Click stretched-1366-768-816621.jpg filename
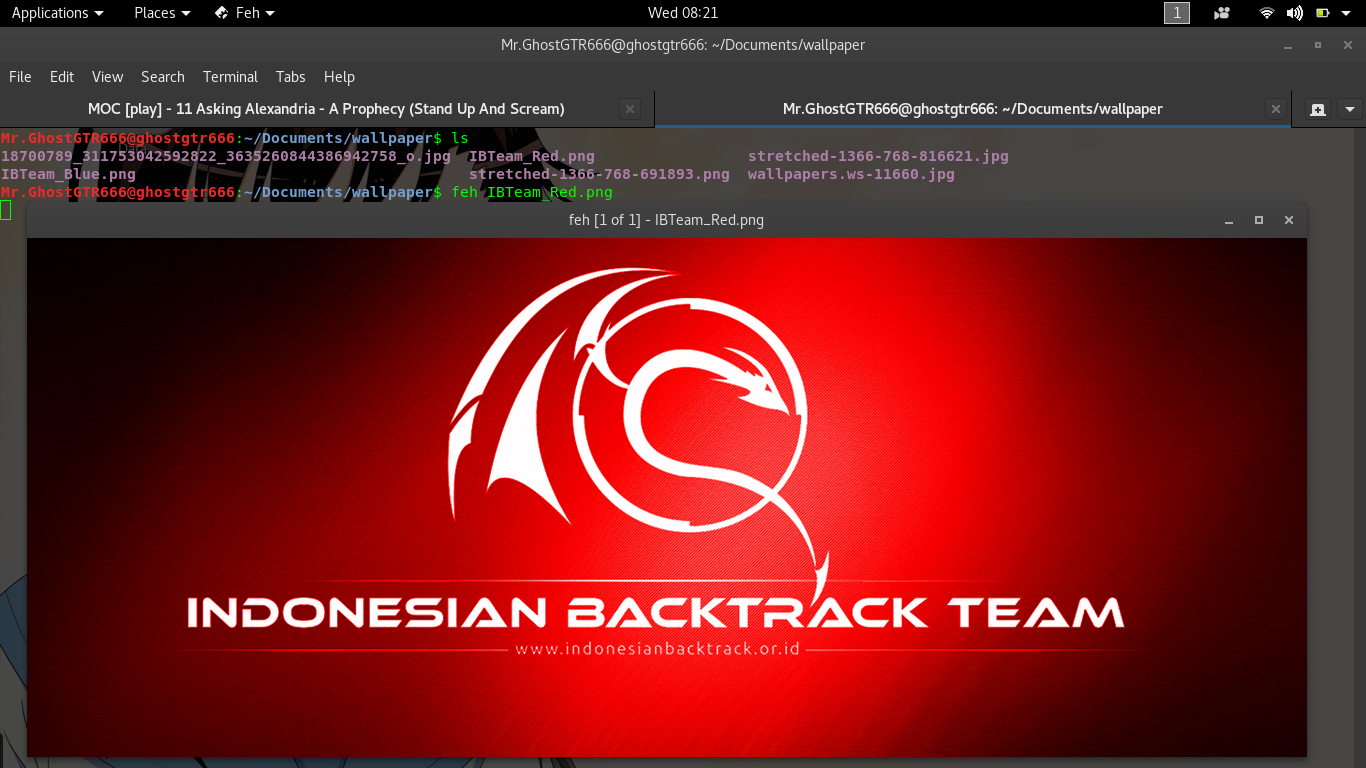The width and height of the screenshot is (1366, 768). pos(878,156)
